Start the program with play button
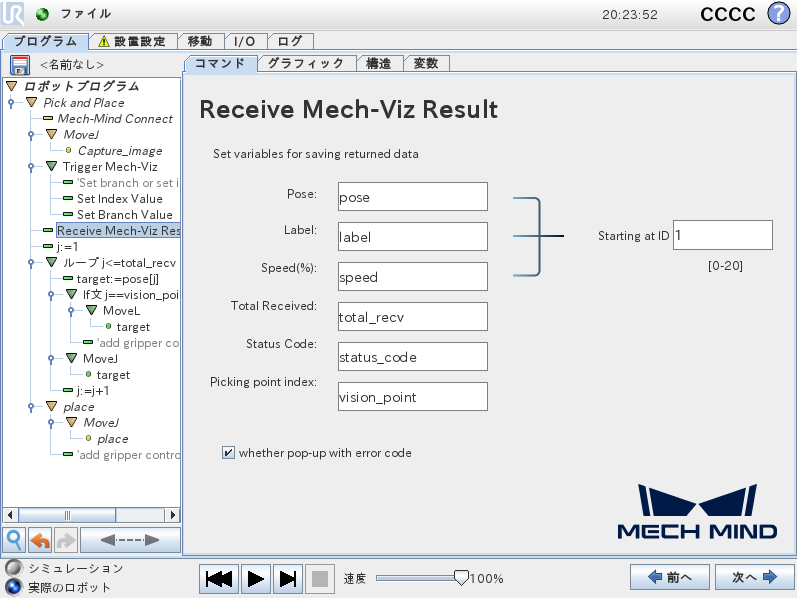 click(255, 579)
